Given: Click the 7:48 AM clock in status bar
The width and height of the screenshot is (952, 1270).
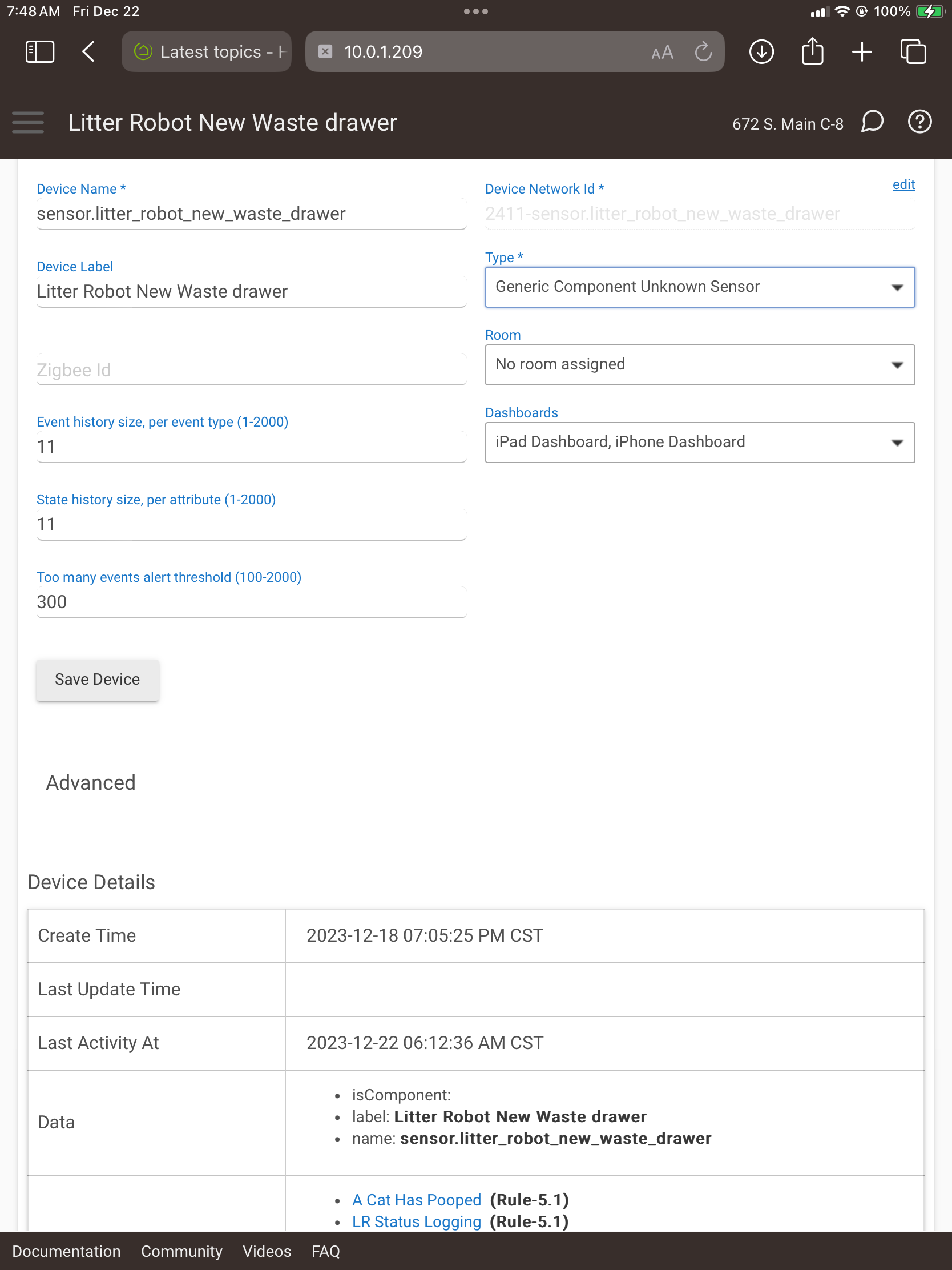Looking at the screenshot, I should pos(33,11).
